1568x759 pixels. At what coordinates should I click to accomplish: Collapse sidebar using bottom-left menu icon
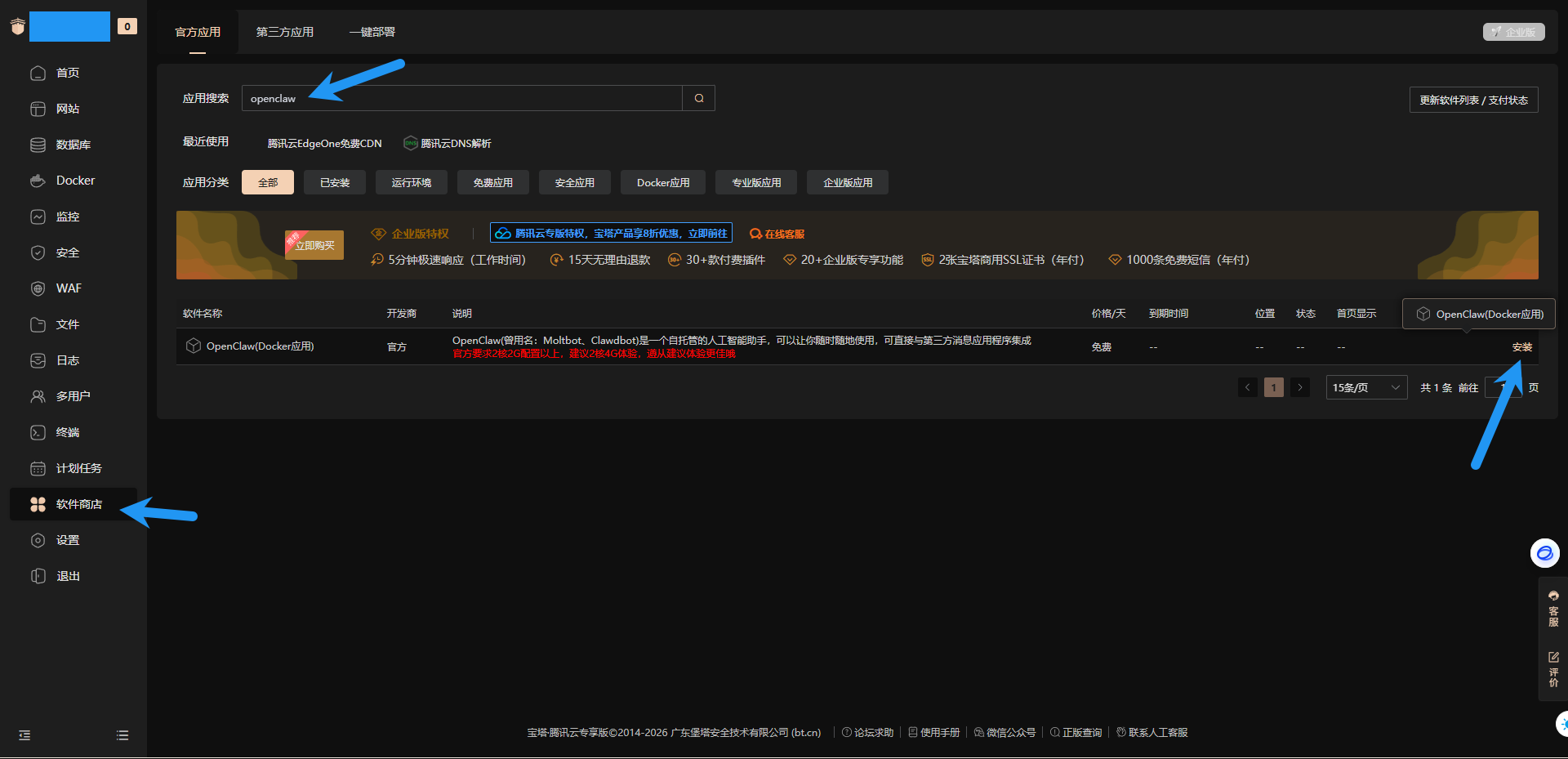point(24,735)
